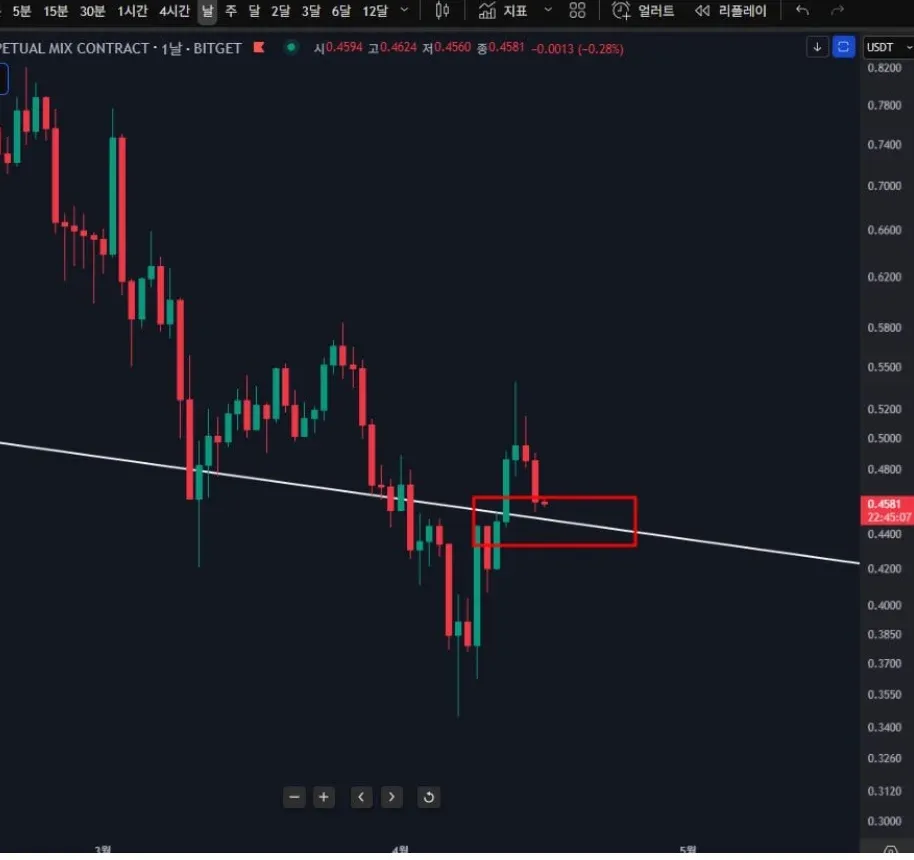Zoom out the chart with minus button
914x860 pixels.
coord(294,797)
